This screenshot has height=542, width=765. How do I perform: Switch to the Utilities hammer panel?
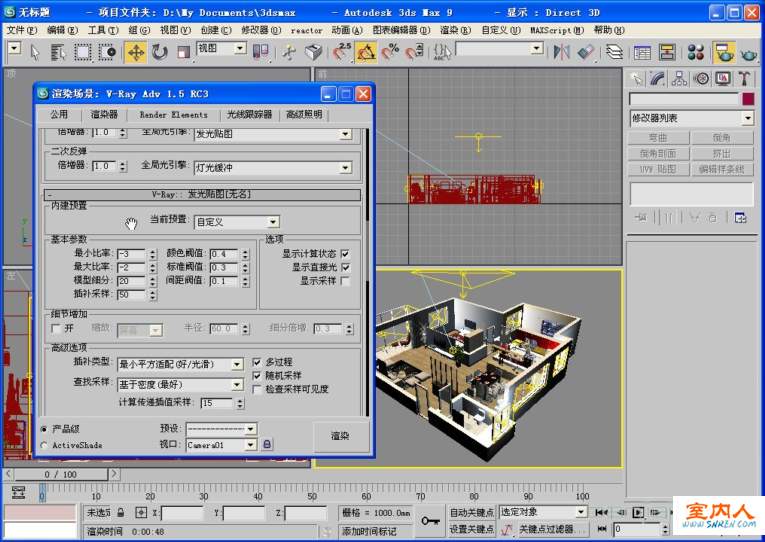click(744, 79)
